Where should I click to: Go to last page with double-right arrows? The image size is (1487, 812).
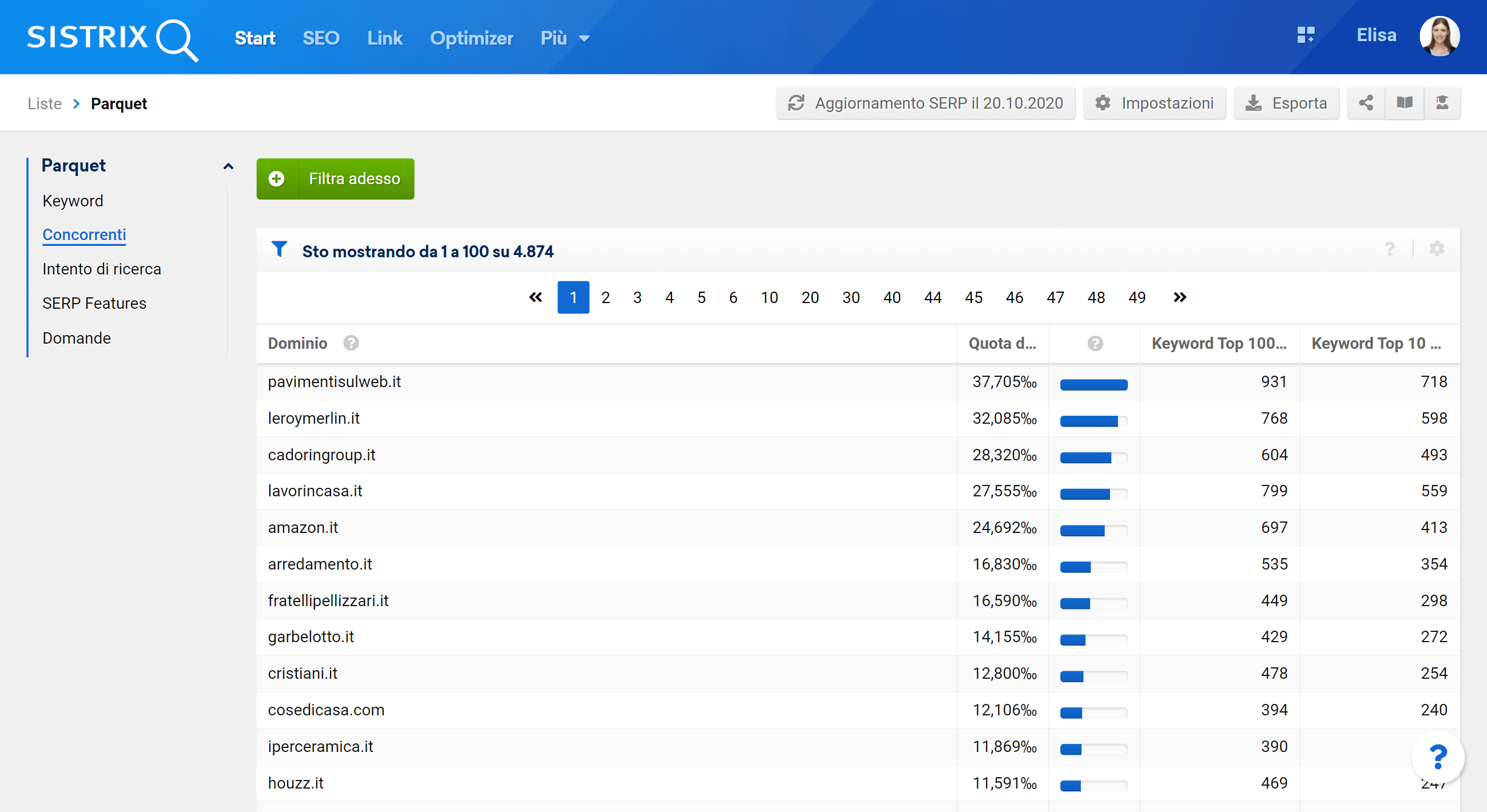[1179, 297]
